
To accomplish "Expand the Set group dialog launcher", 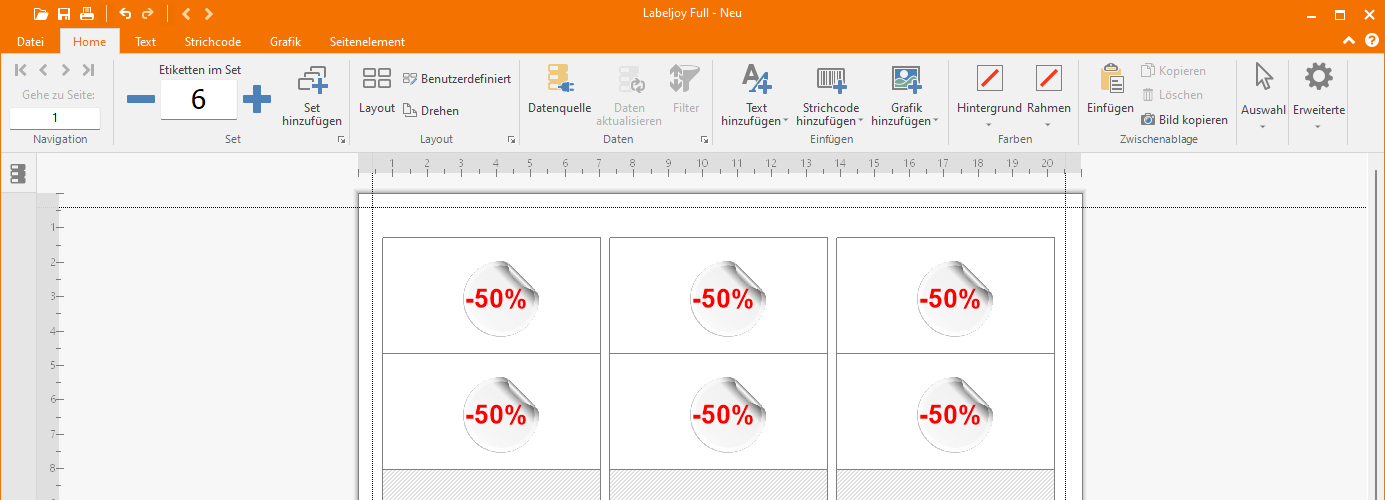I will pos(341,141).
